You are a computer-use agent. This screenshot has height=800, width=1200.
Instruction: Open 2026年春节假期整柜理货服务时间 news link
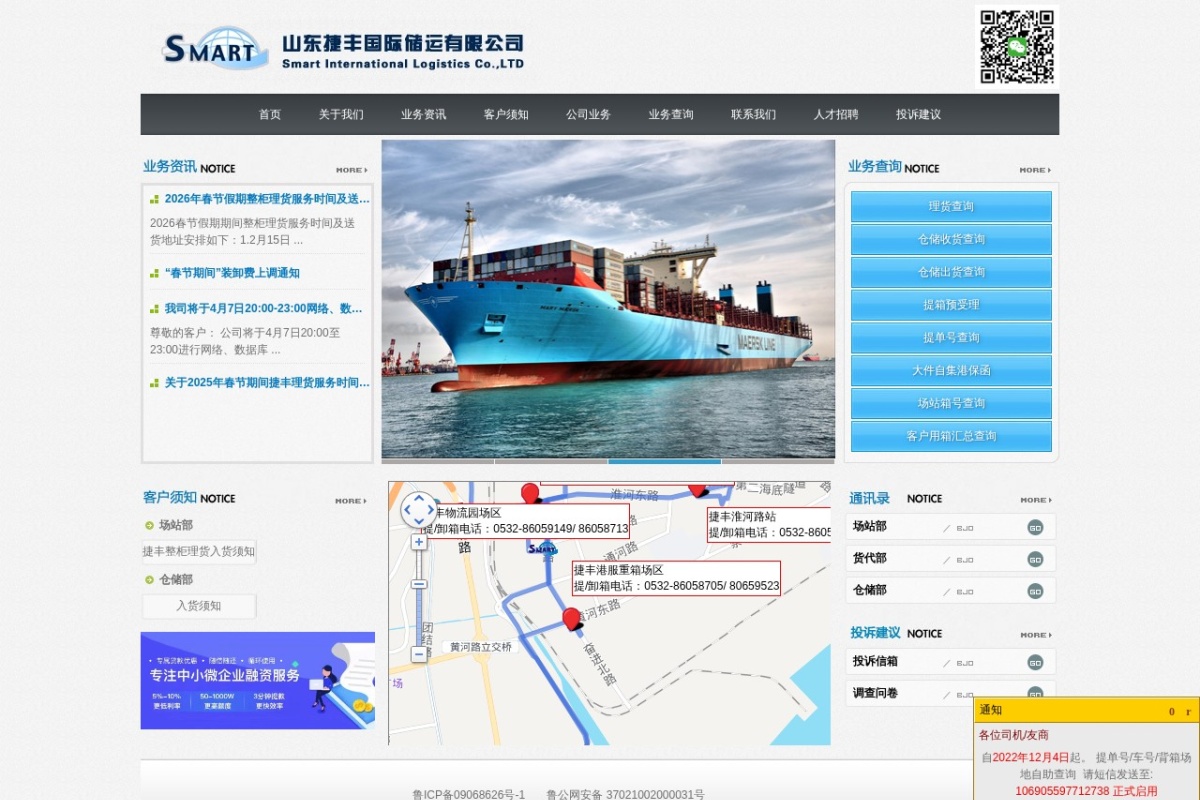pyautogui.click(x=267, y=199)
